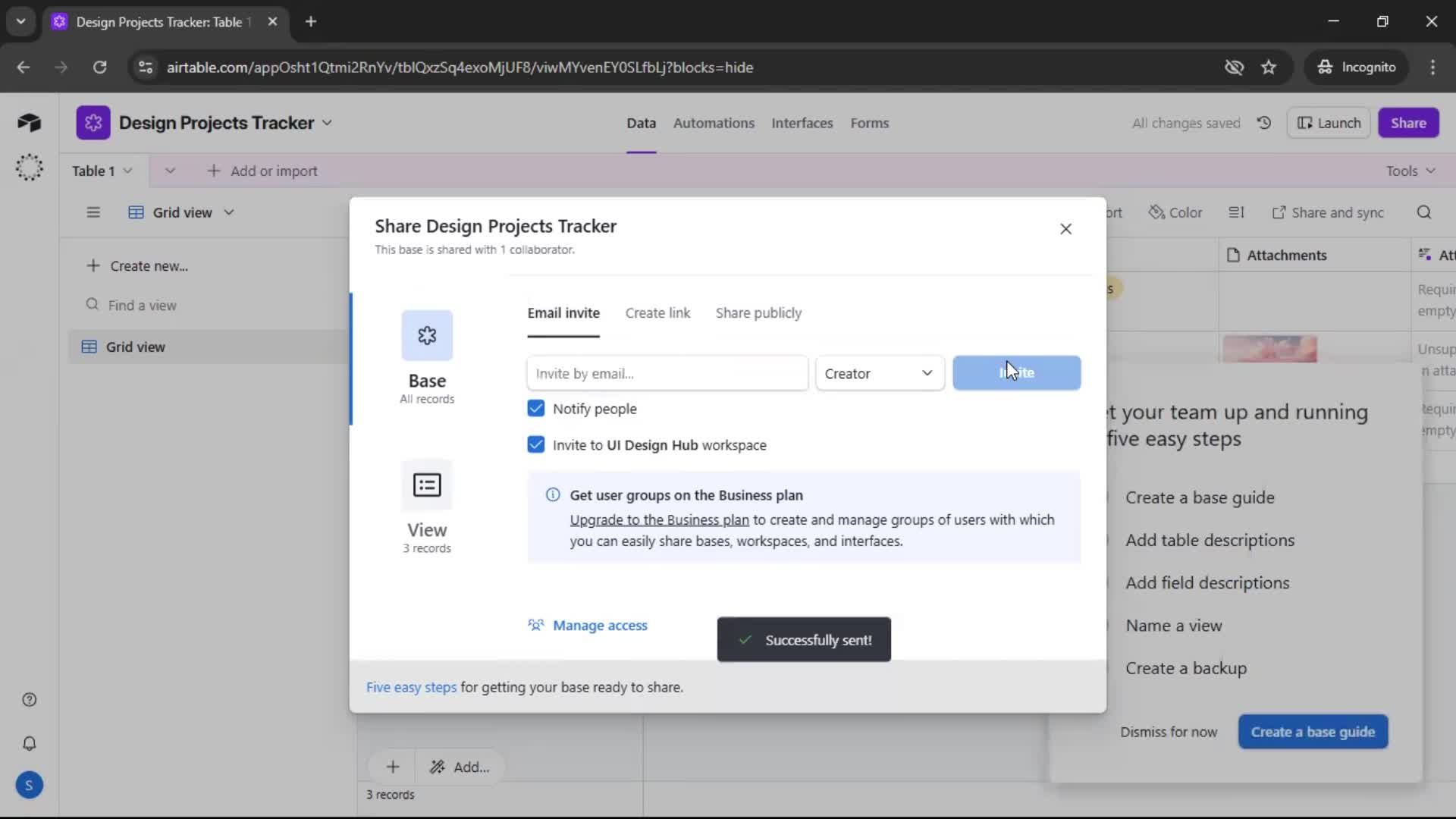1456x819 pixels.
Task: Uncheck the Notify people checkbox
Action: point(536,408)
